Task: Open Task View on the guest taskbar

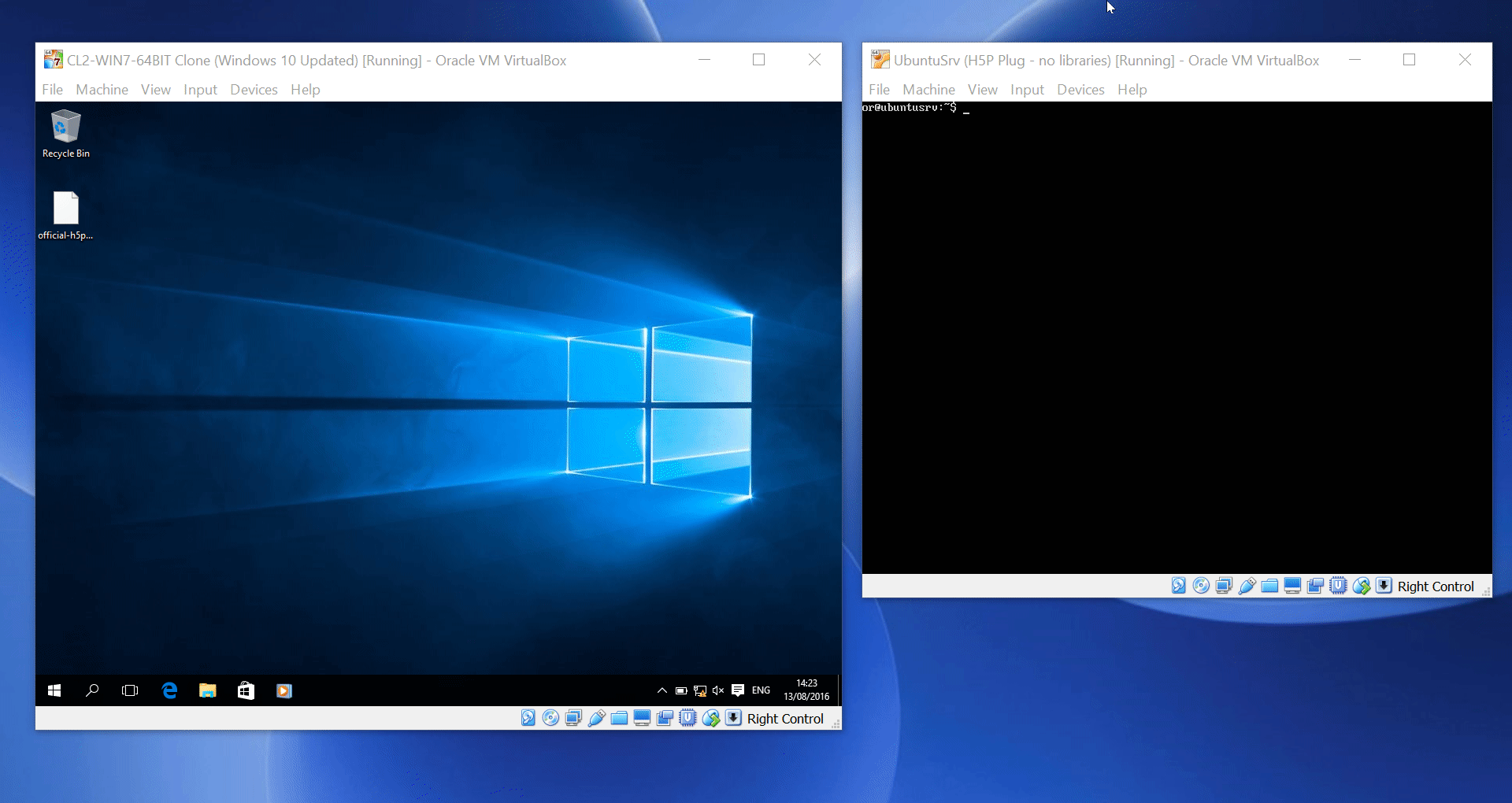Action: click(x=130, y=690)
